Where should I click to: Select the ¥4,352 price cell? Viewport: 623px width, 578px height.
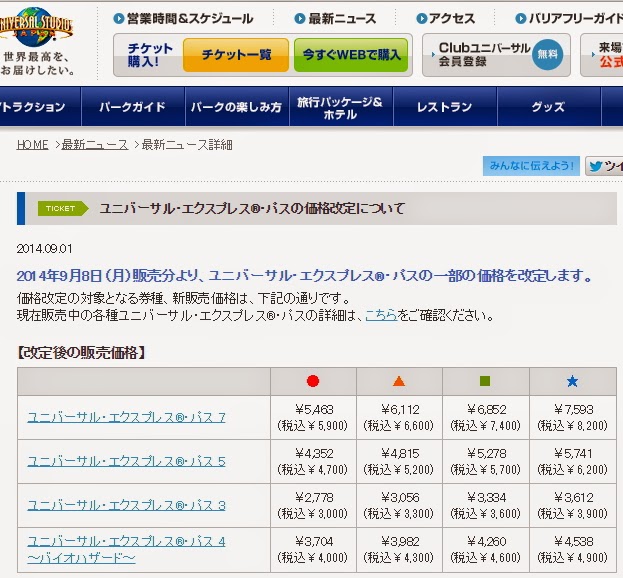[x=313, y=462]
